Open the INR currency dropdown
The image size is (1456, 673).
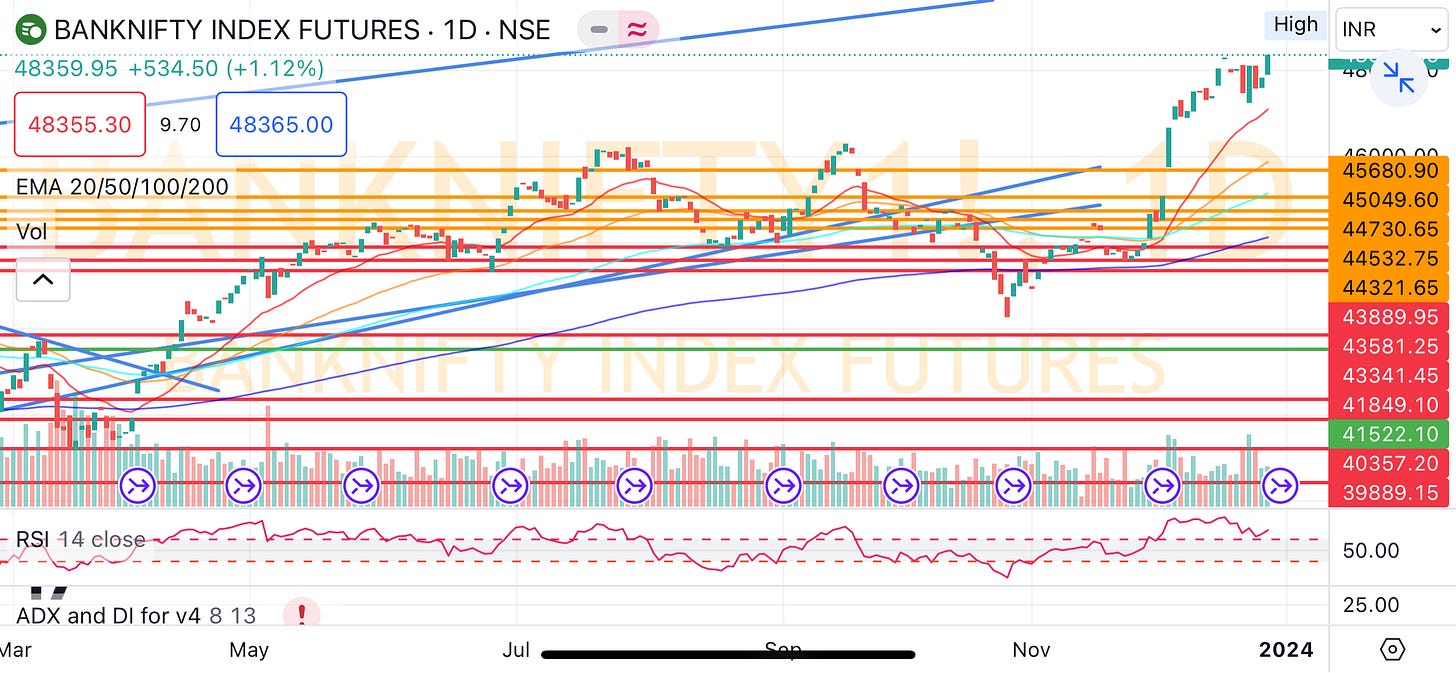1392,29
